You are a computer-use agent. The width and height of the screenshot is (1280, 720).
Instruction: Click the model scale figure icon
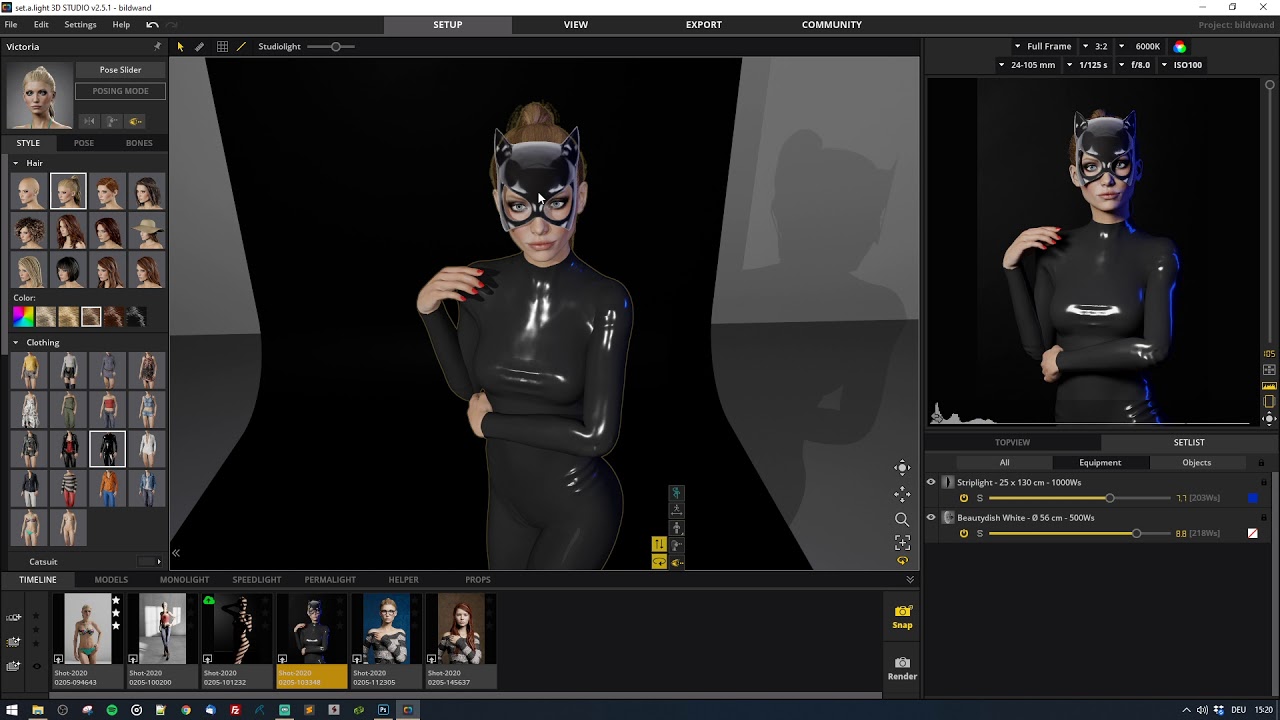(676, 527)
